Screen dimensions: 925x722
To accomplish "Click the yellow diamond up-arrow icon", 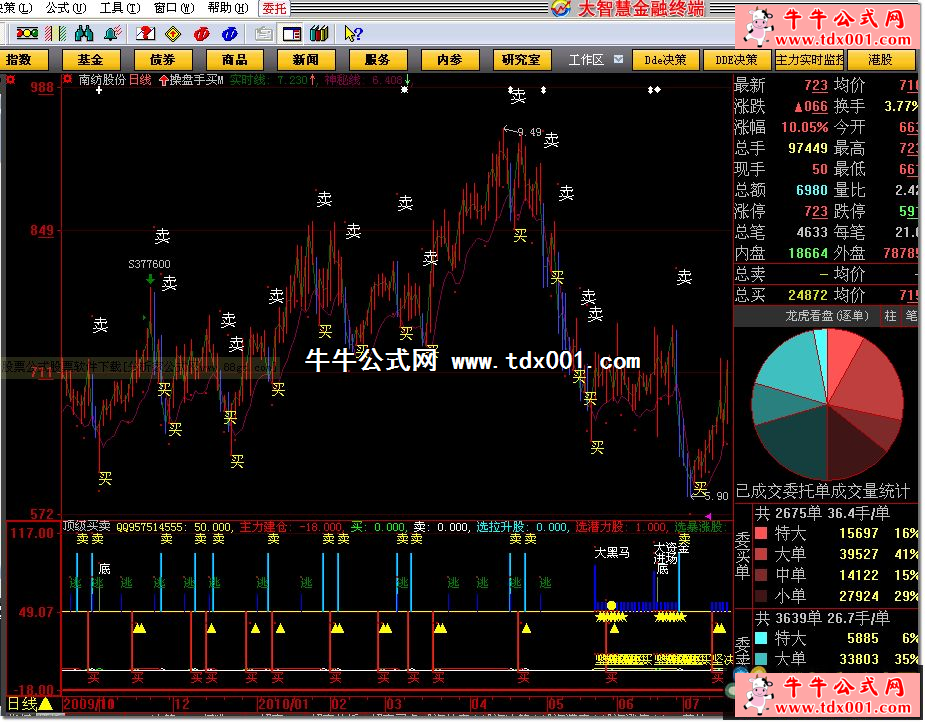I will coord(173,34).
